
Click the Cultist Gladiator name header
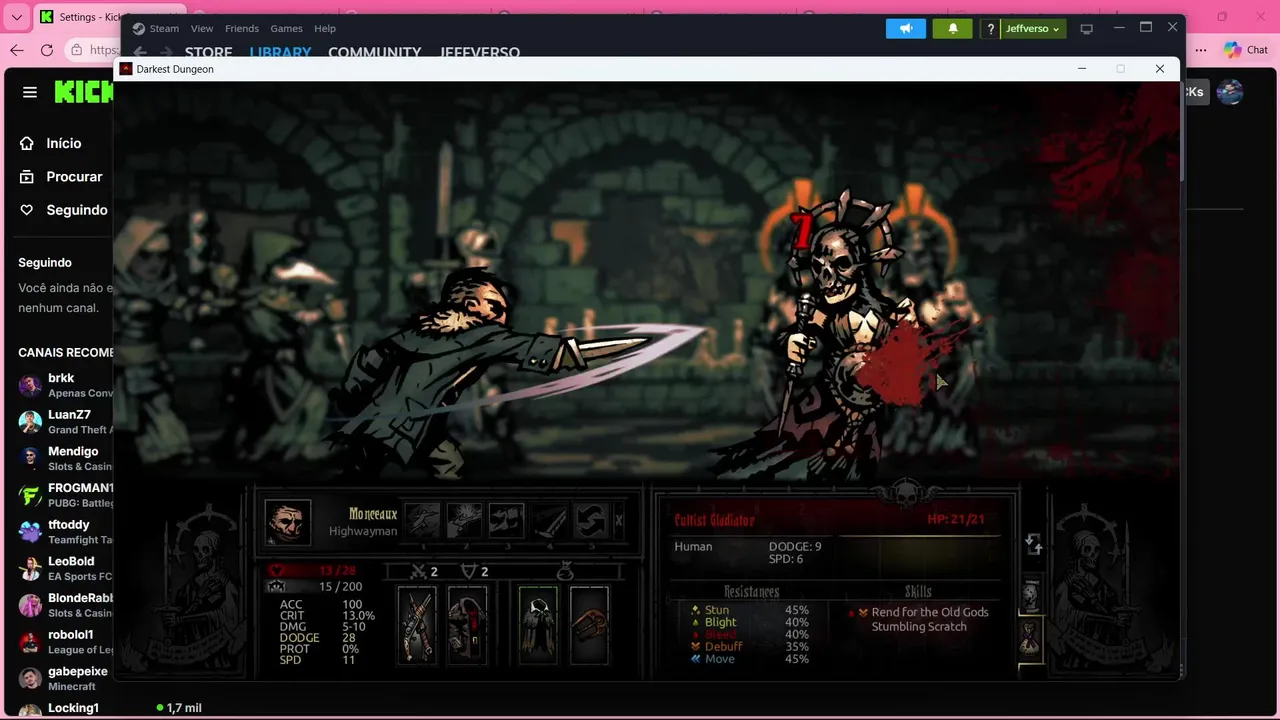714,520
